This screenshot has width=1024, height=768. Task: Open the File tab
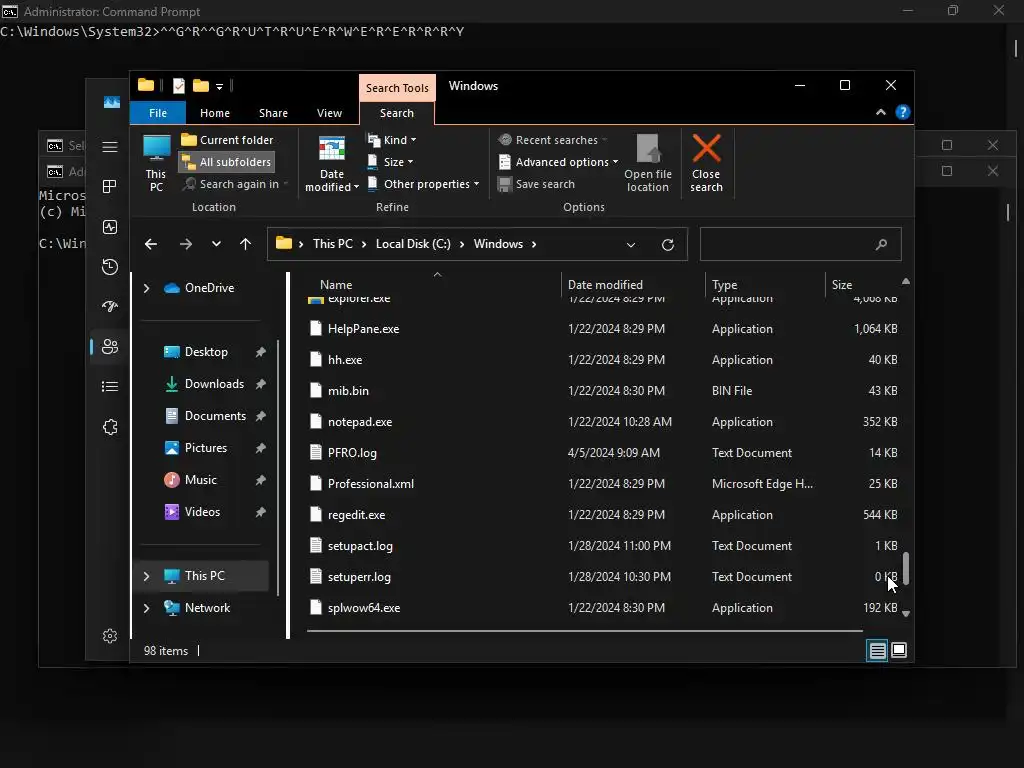tap(158, 113)
